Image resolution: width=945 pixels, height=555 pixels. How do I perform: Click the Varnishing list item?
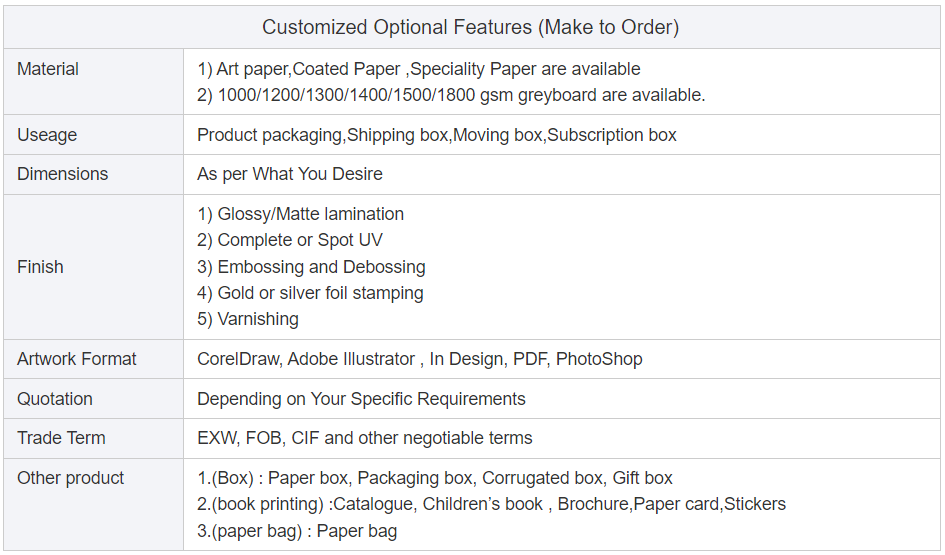(247, 319)
